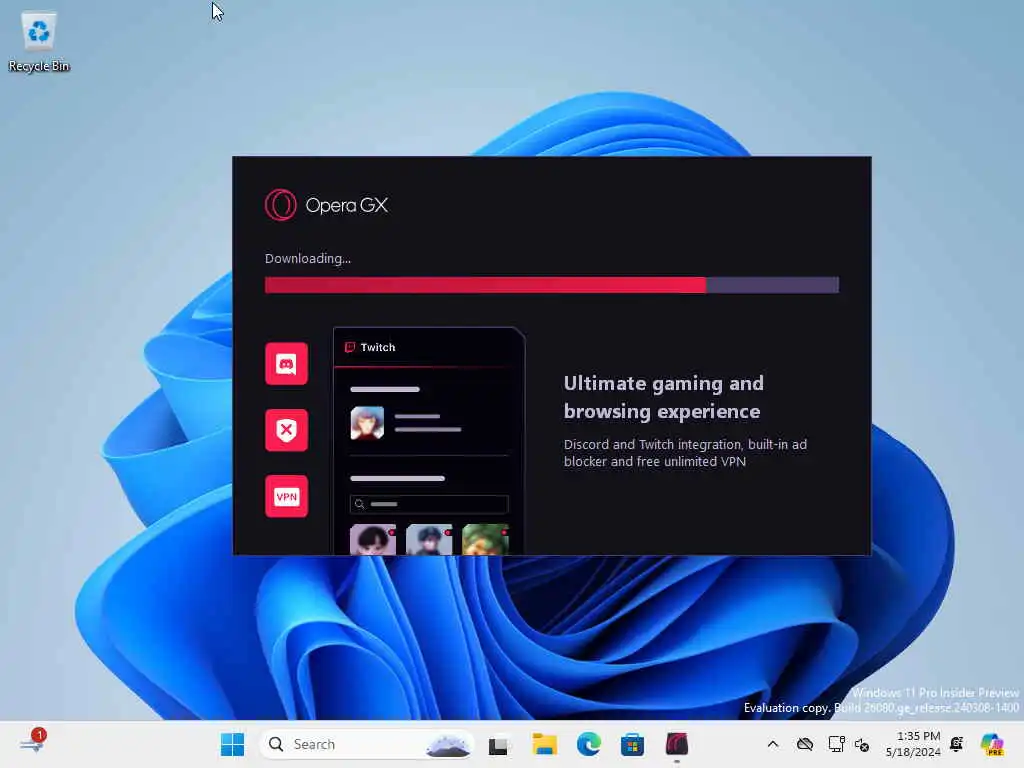Click the green streamer thumbnail at bottom
Screen dimensions: 1024x768
pyautogui.click(x=485, y=539)
